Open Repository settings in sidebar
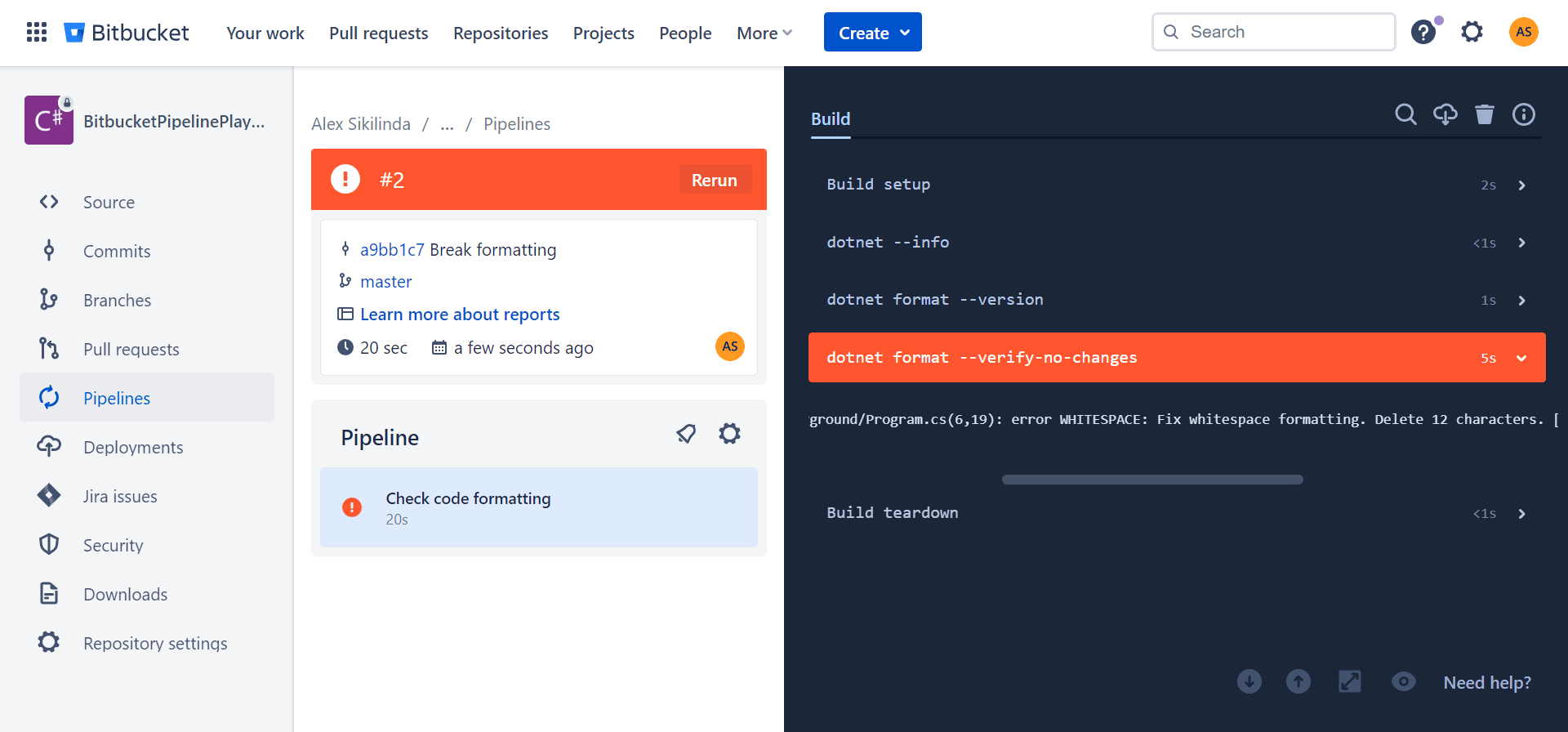Screen dimensions: 1568x732 147,643
